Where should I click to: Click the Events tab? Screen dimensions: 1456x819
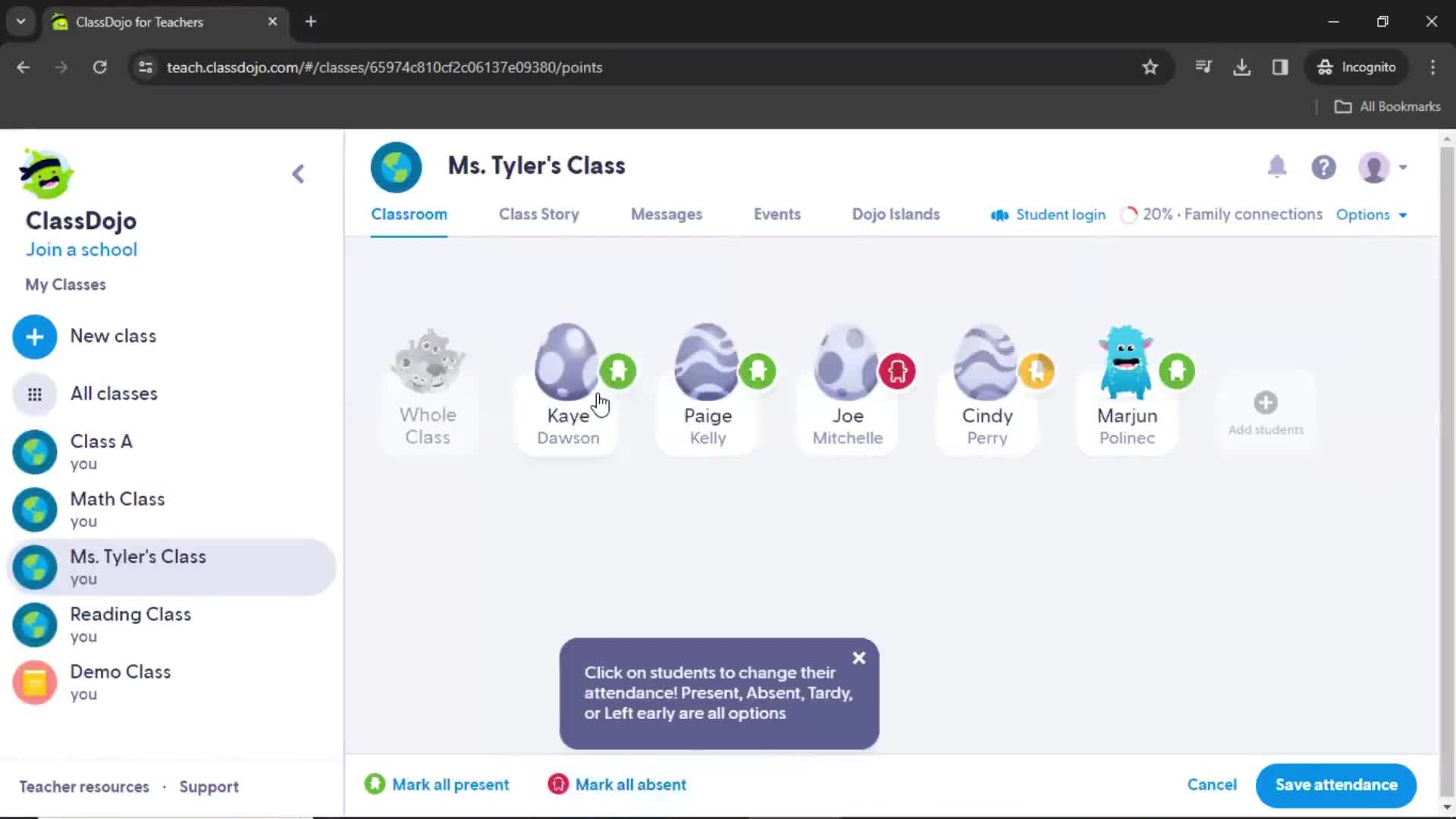point(778,214)
